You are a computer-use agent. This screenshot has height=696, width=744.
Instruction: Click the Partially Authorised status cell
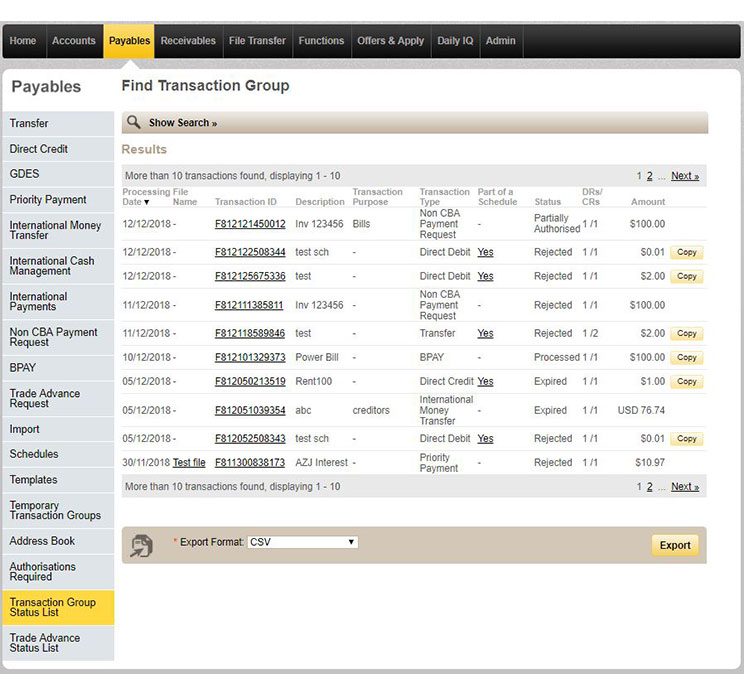pyautogui.click(x=557, y=223)
